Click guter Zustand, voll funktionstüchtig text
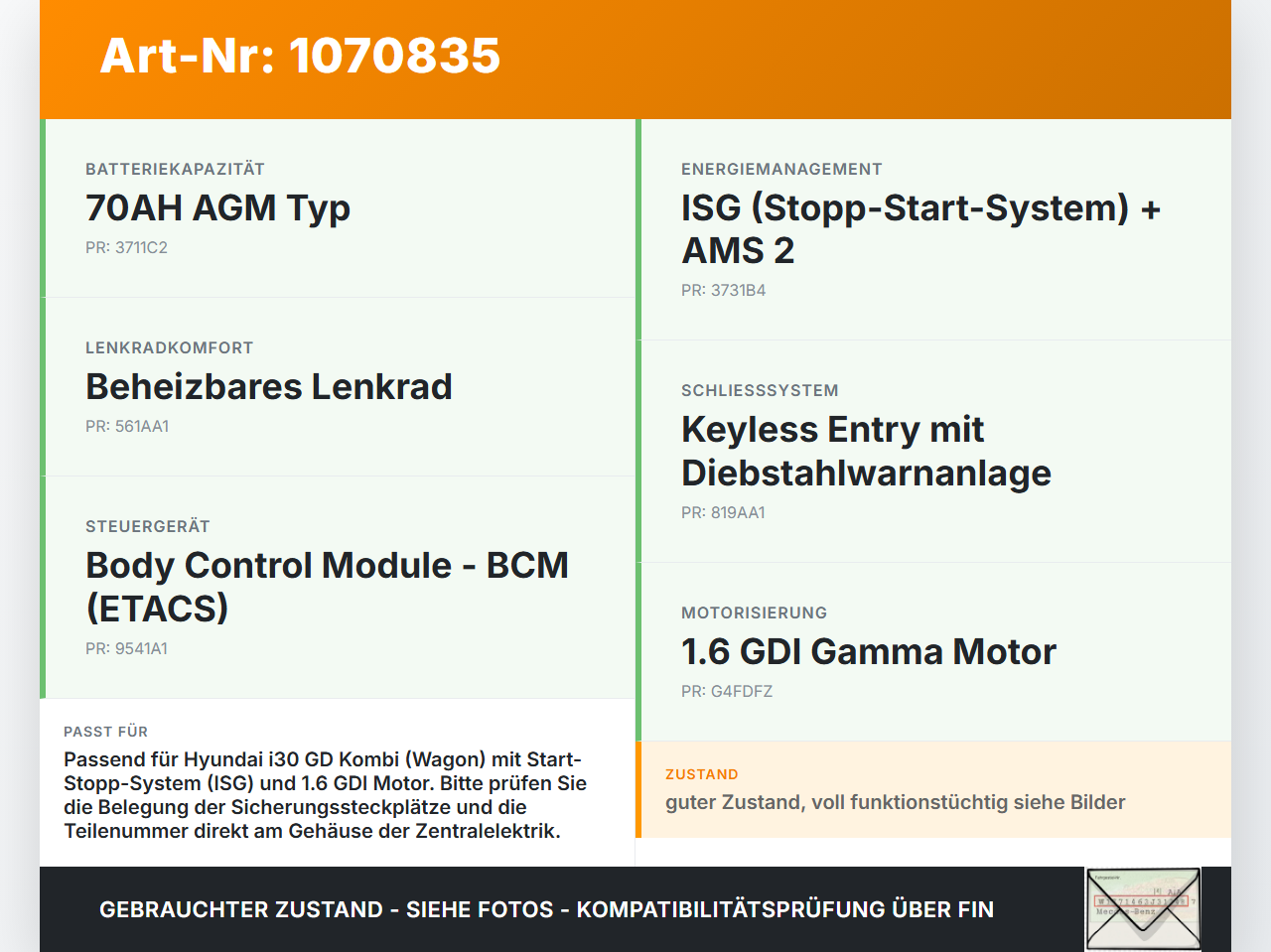 [x=895, y=802]
